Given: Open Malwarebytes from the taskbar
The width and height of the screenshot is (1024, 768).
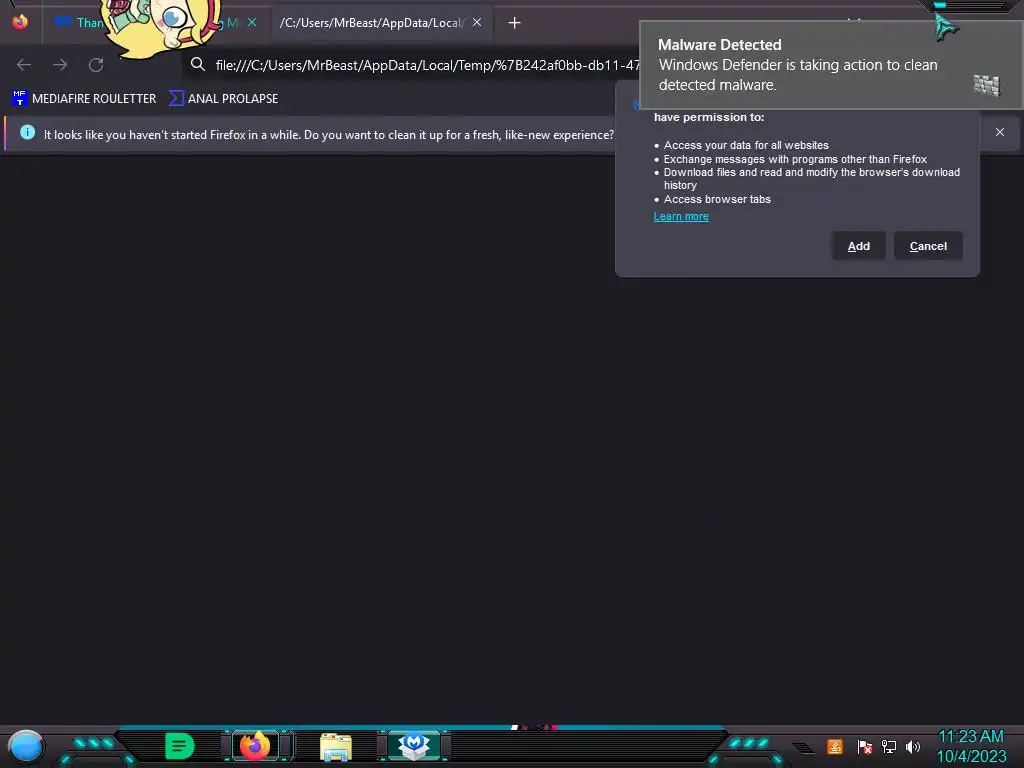Looking at the screenshot, I should (413, 746).
